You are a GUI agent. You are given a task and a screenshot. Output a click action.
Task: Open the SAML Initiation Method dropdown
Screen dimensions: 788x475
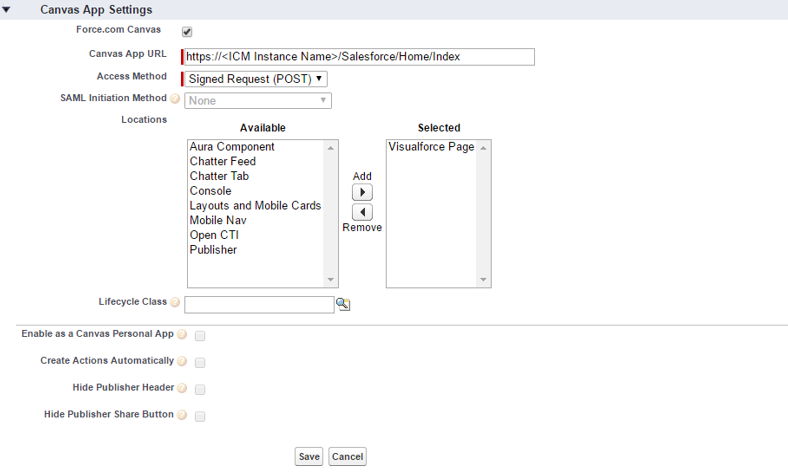[258, 100]
